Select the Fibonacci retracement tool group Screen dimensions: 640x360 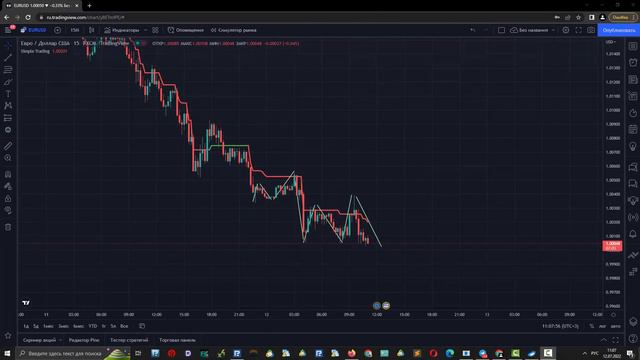coord(8,70)
